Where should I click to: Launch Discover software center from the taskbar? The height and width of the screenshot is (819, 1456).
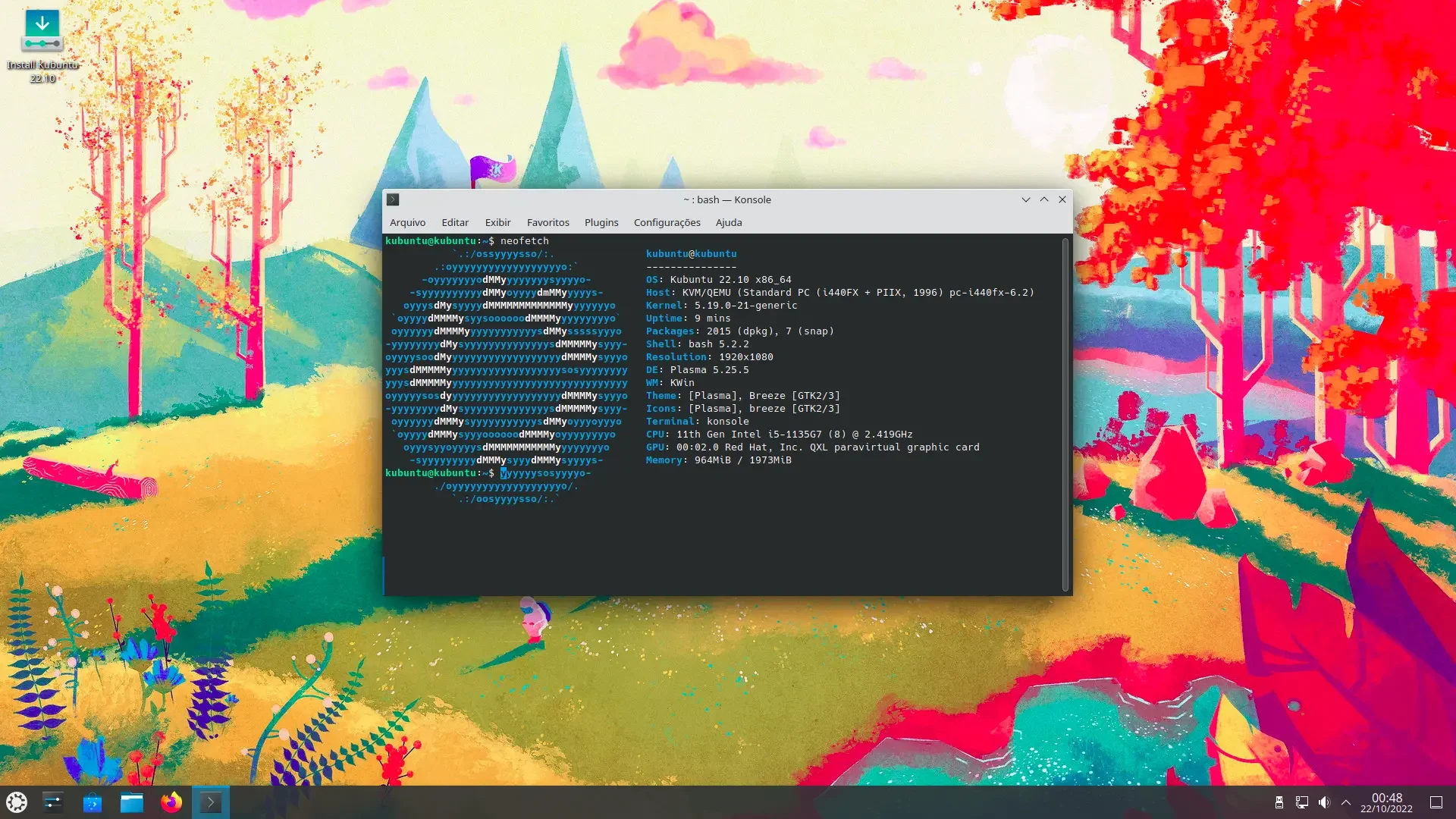93,802
